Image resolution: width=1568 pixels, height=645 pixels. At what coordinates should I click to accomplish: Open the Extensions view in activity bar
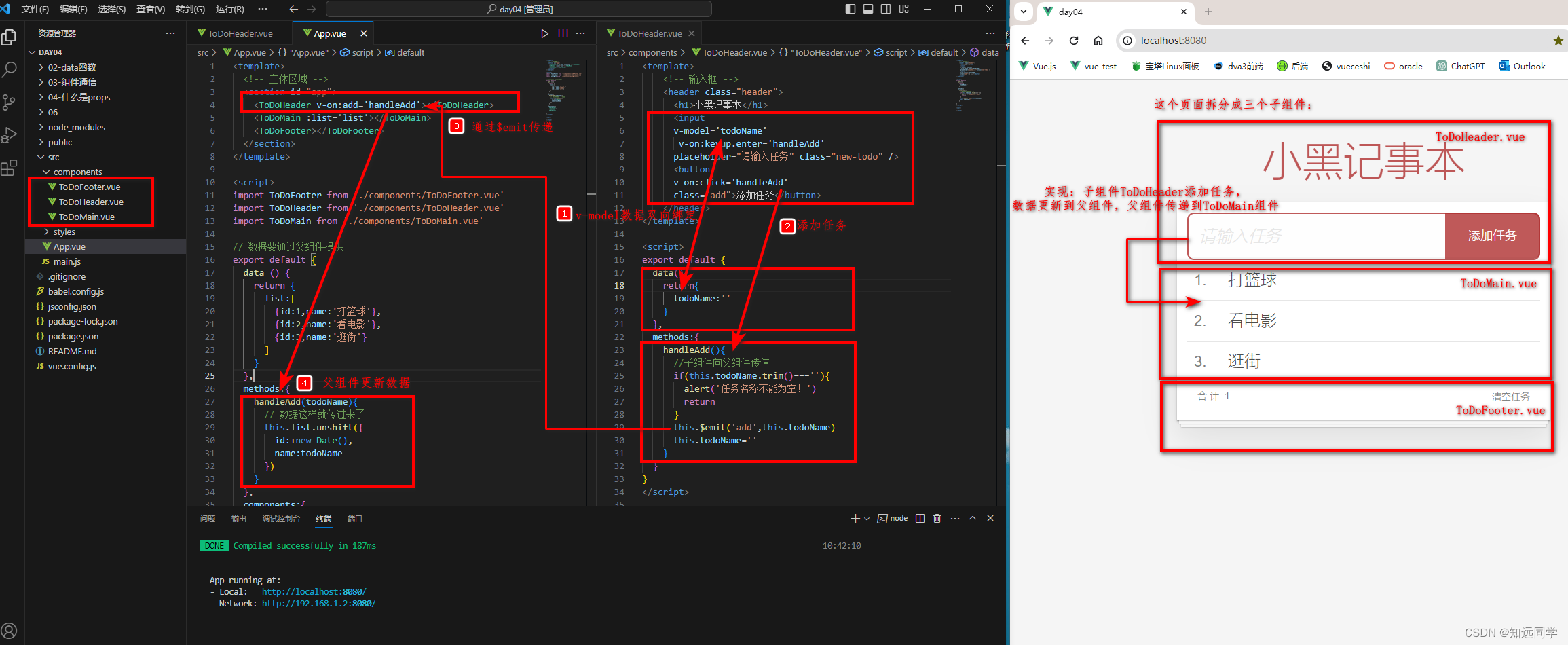(9, 167)
